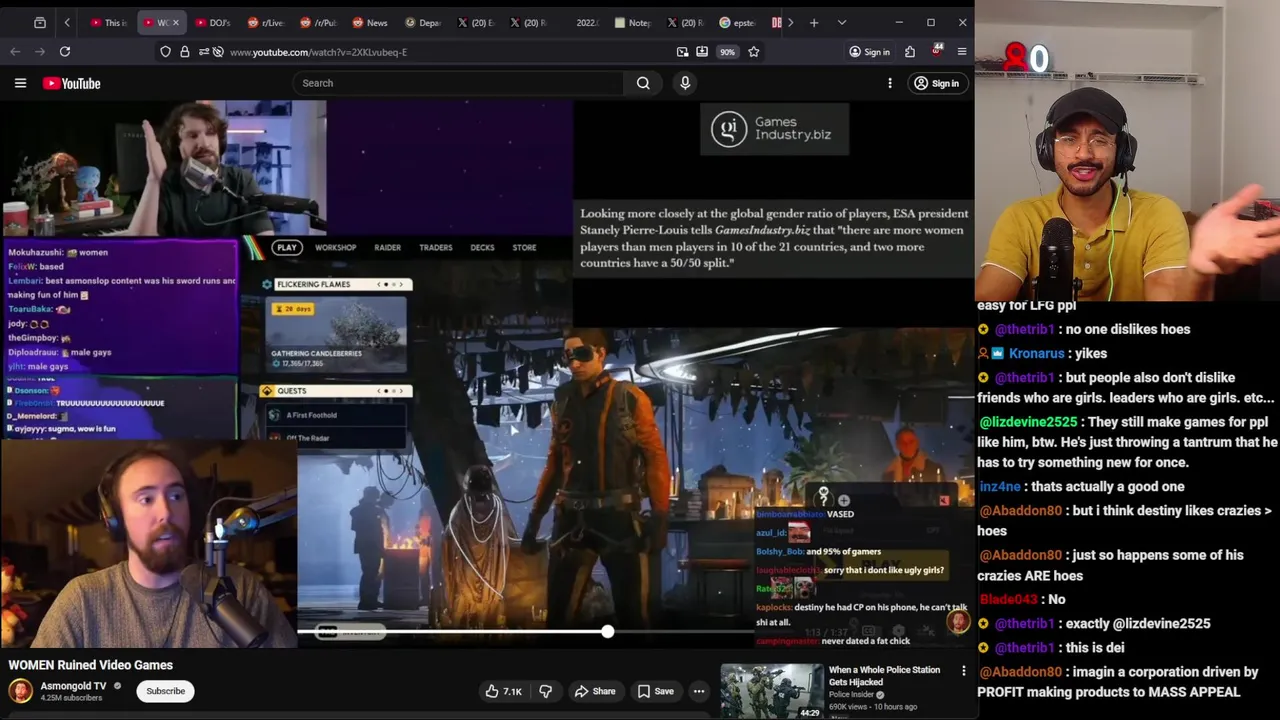
Task: Click the GamesIndustry.biz logo in video
Action: coord(774,129)
